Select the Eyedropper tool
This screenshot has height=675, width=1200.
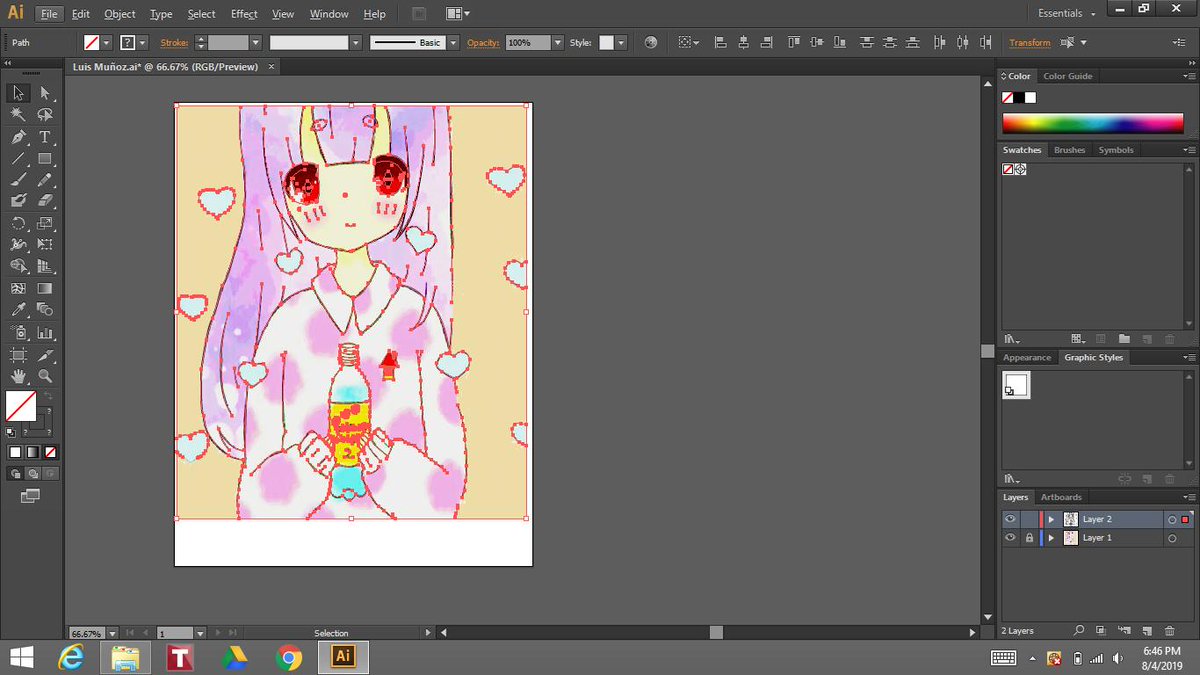tap(18, 310)
